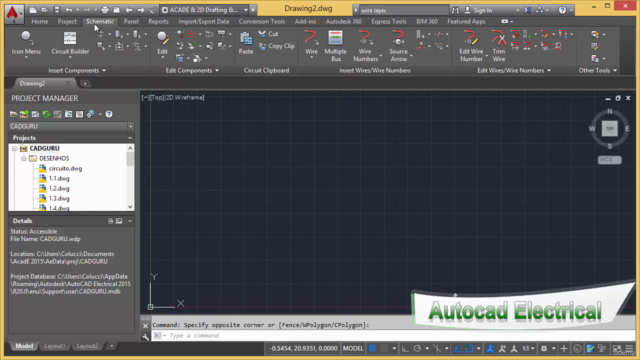Click the Open Project icon in Project Manager
640x360 pixels.
coord(13,114)
